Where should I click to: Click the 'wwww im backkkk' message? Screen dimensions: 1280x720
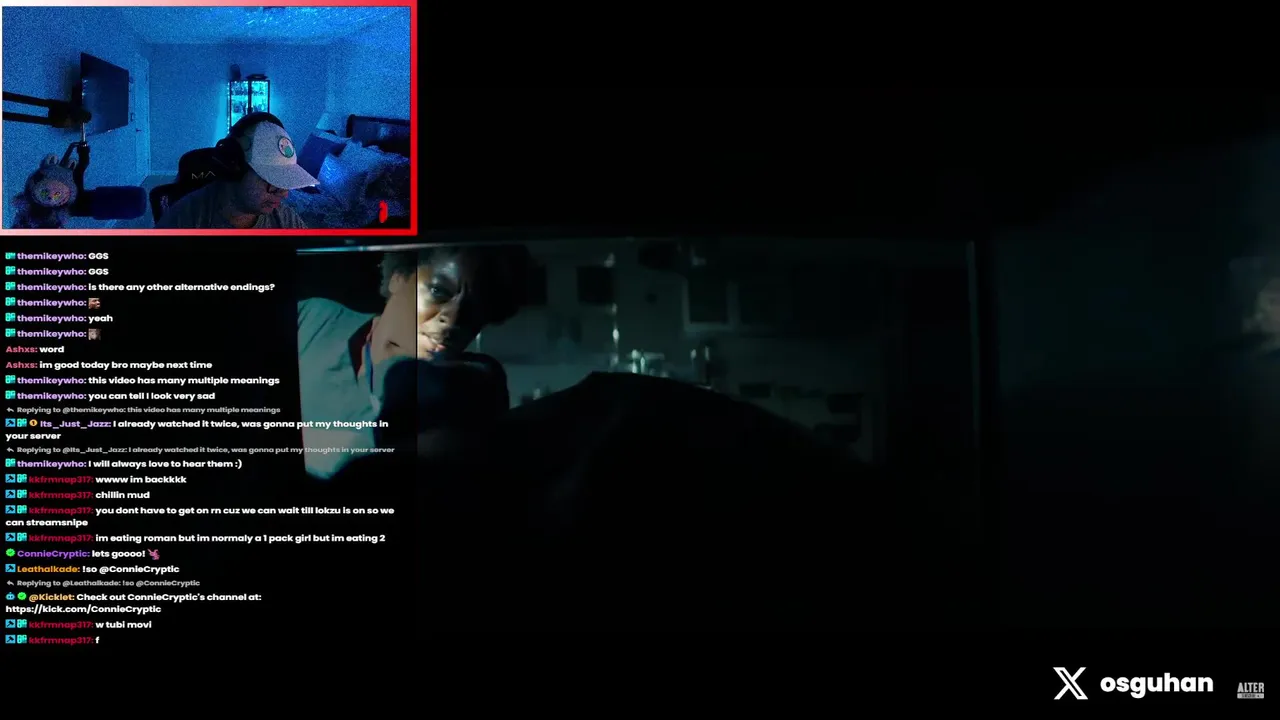click(141, 479)
